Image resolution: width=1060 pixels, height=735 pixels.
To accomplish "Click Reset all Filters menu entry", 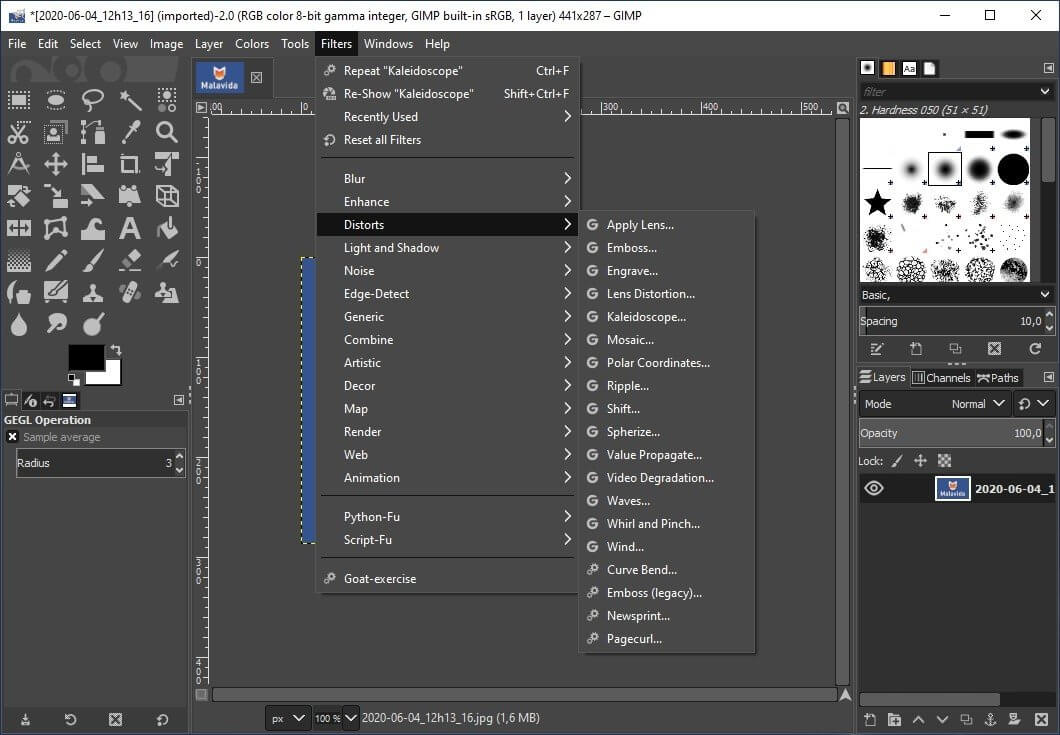I will tap(382, 140).
